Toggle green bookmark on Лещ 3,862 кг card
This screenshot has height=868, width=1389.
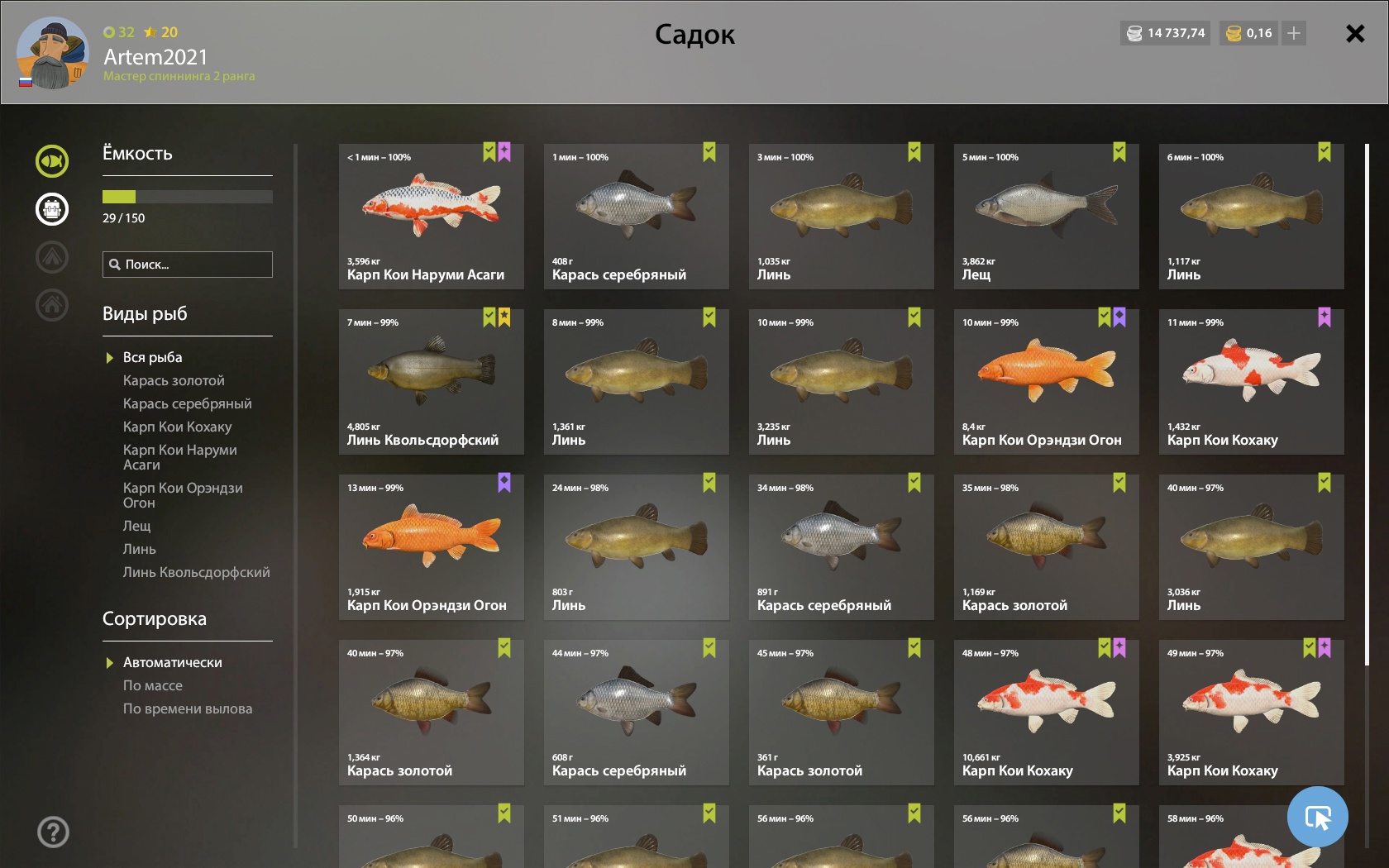point(1119,152)
